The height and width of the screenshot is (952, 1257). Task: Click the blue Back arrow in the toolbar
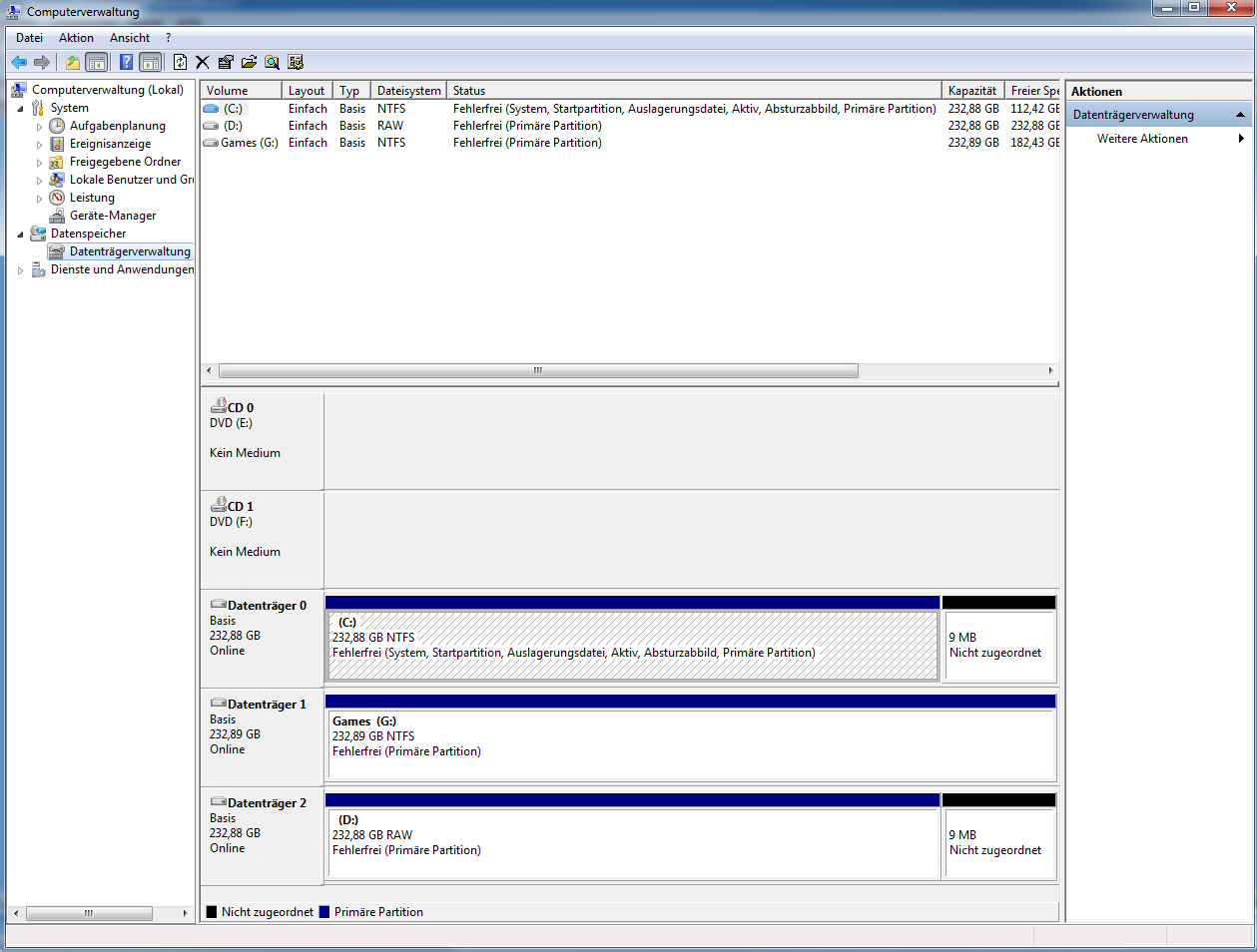[x=19, y=62]
